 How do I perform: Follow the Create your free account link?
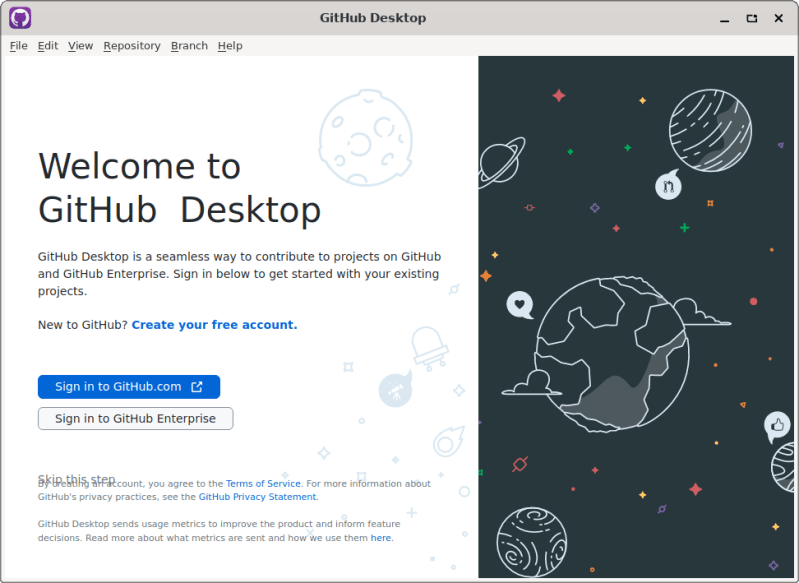coord(215,325)
